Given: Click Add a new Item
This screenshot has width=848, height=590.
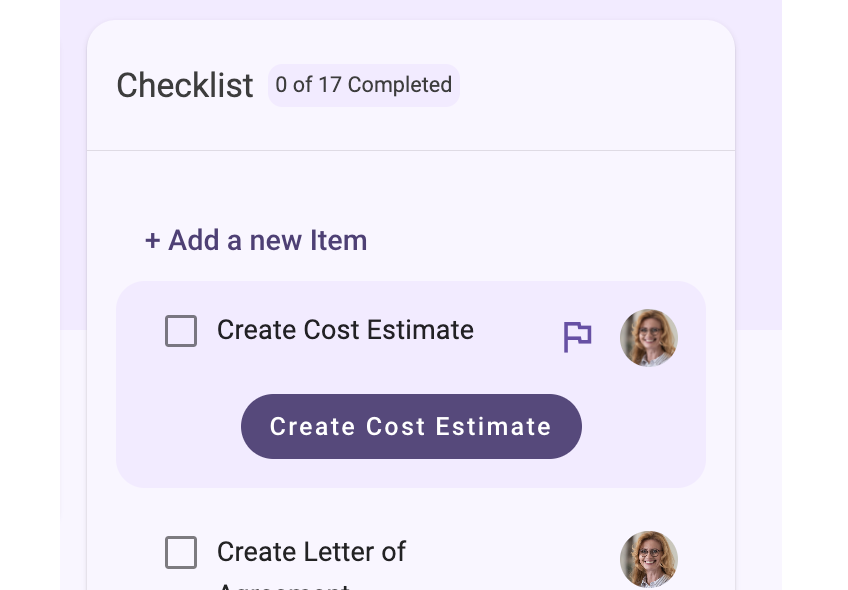Looking at the screenshot, I should (256, 240).
